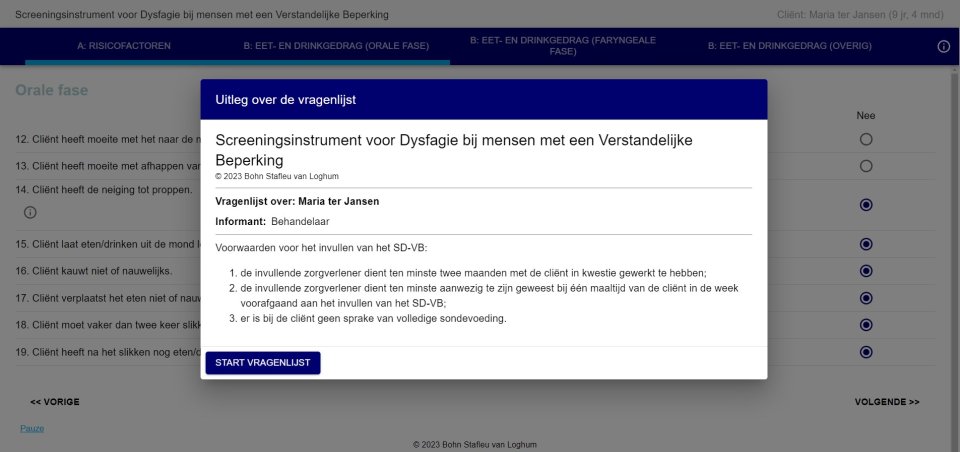Click question '14. Cliënt heeft de neiging tot proppen.'
Screen dimensions: 960x452
point(103,190)
